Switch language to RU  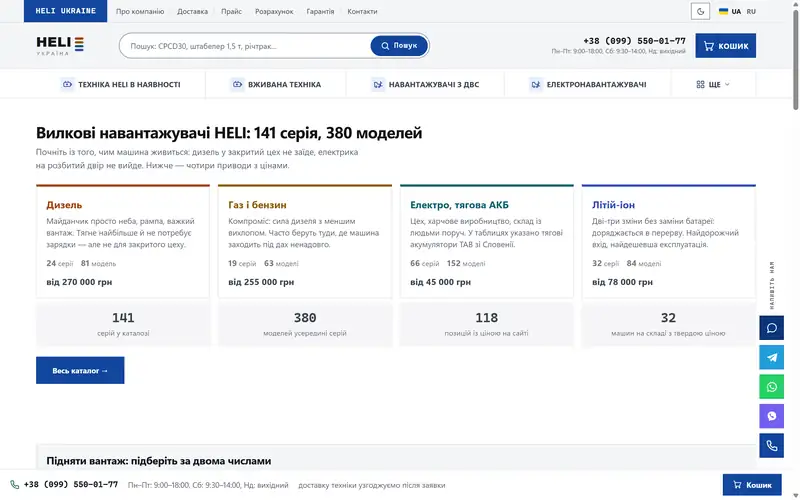[751, 11]
